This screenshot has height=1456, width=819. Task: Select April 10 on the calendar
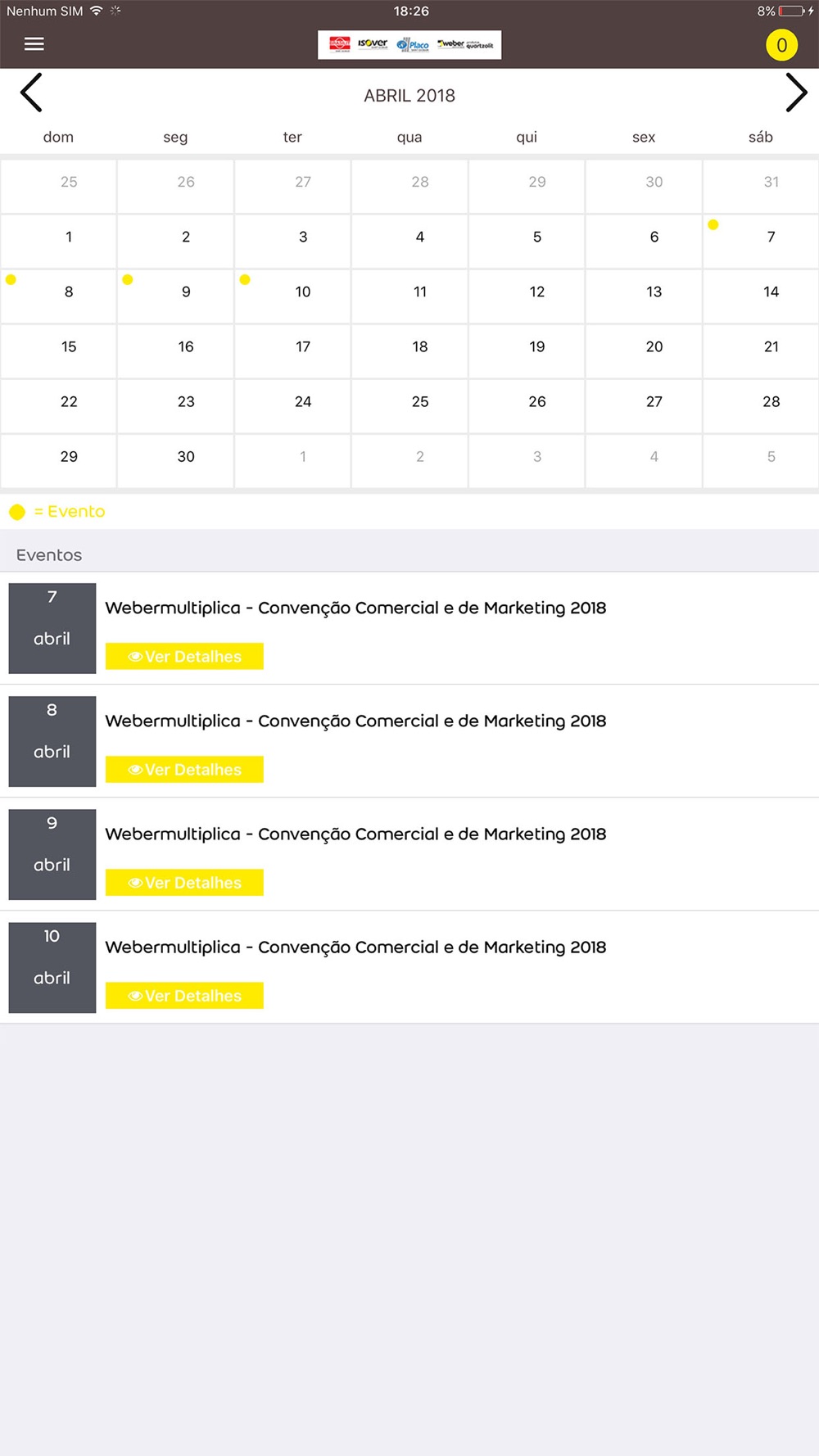(x=292, y=296)
